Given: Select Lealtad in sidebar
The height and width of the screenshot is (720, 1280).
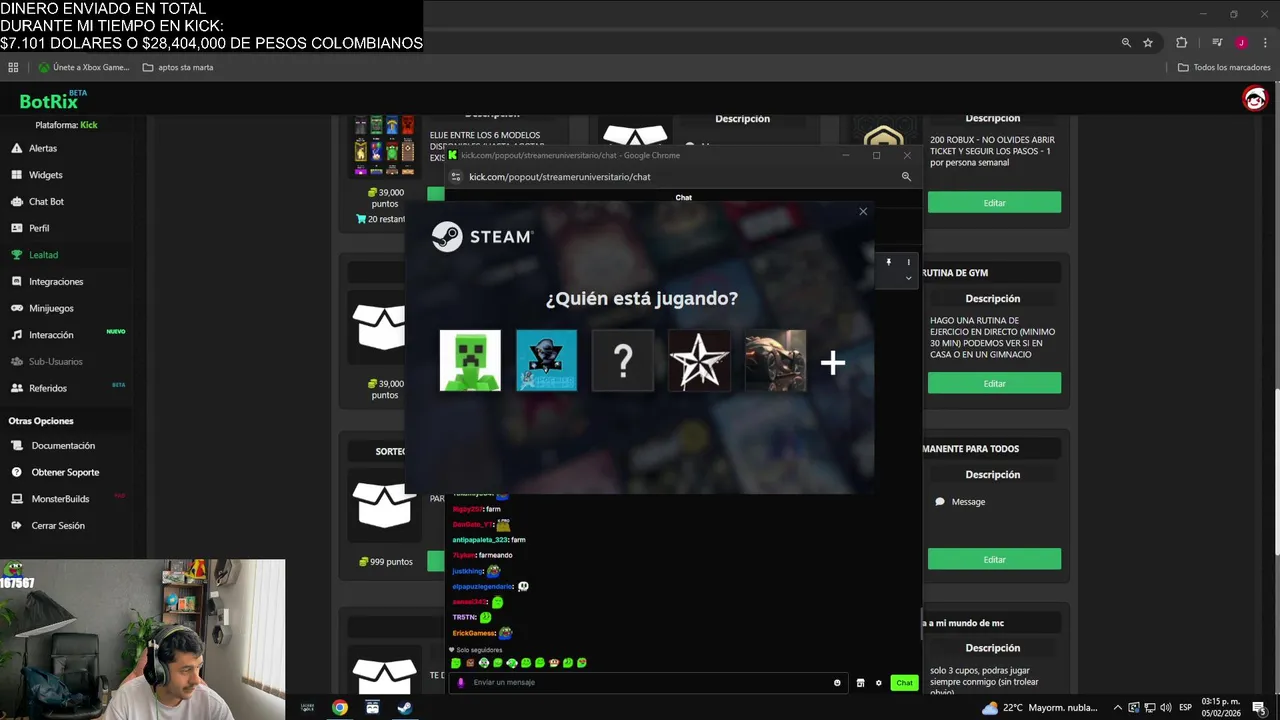Looking at the screenshot, I should pos(43,255).
